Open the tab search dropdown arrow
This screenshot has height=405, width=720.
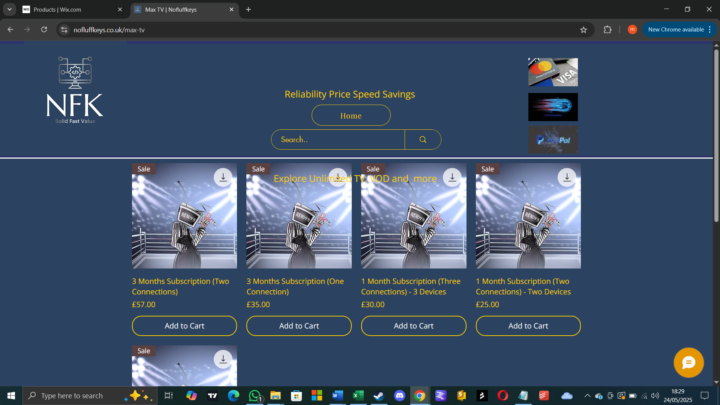(9, 9)
